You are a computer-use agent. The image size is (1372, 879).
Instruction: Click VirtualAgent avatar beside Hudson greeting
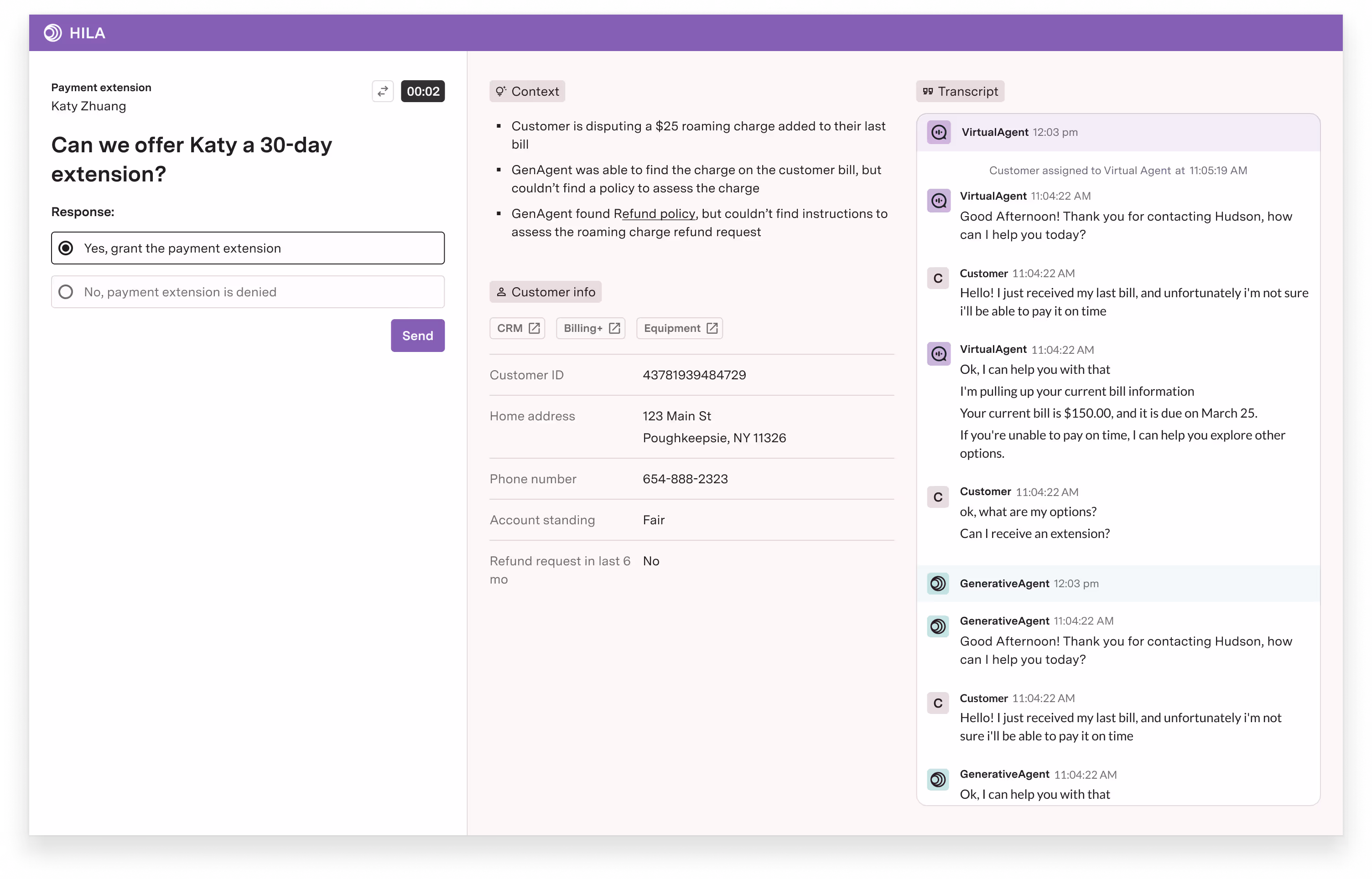(939, 200)
